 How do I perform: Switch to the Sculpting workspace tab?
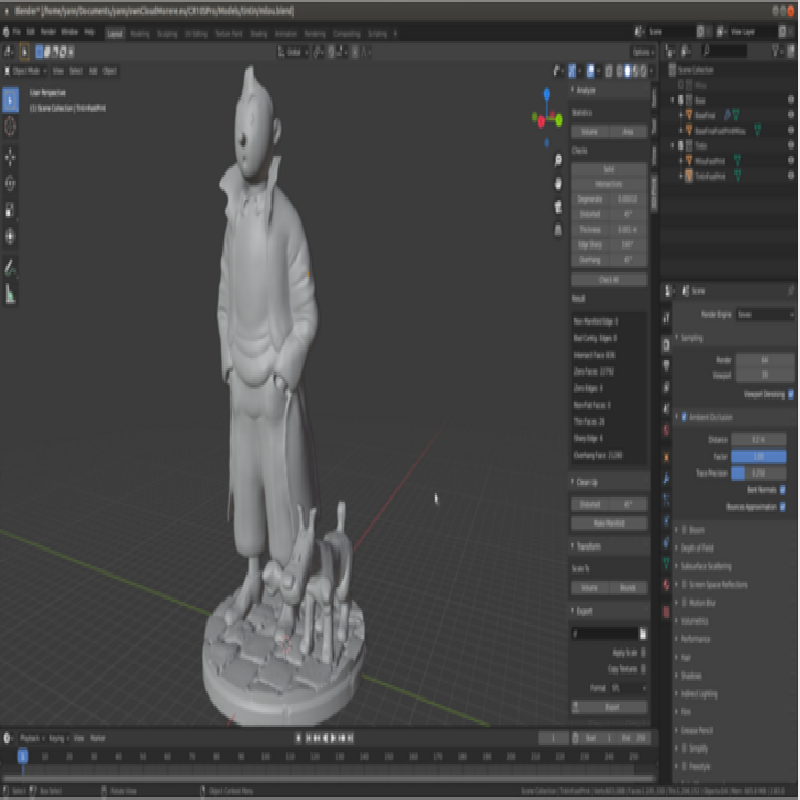[167, 34]
